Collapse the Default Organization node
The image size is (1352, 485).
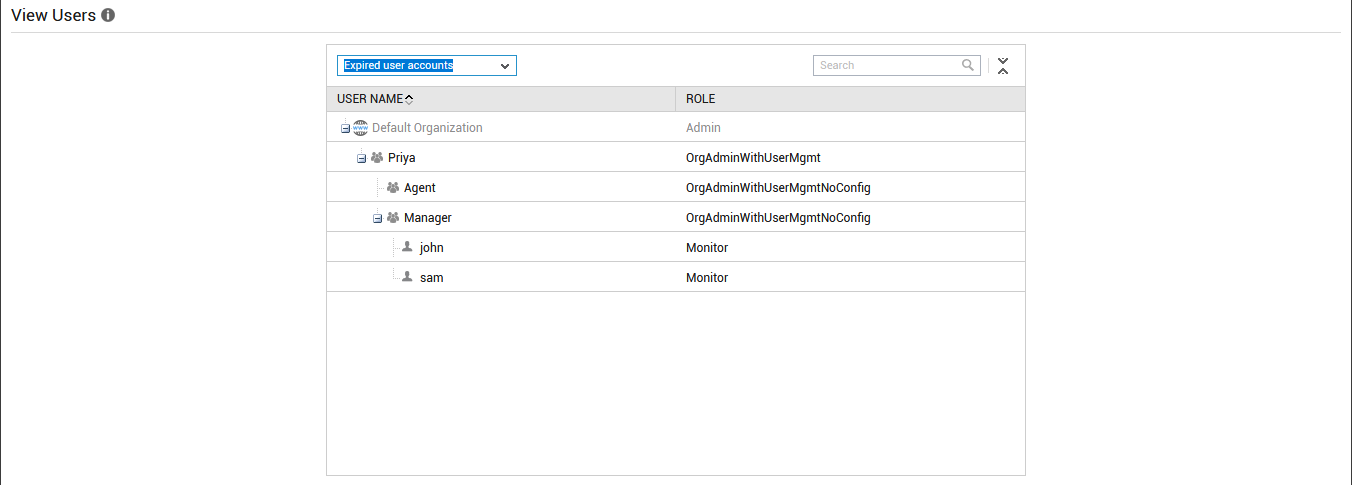click(x=345, y=128)
